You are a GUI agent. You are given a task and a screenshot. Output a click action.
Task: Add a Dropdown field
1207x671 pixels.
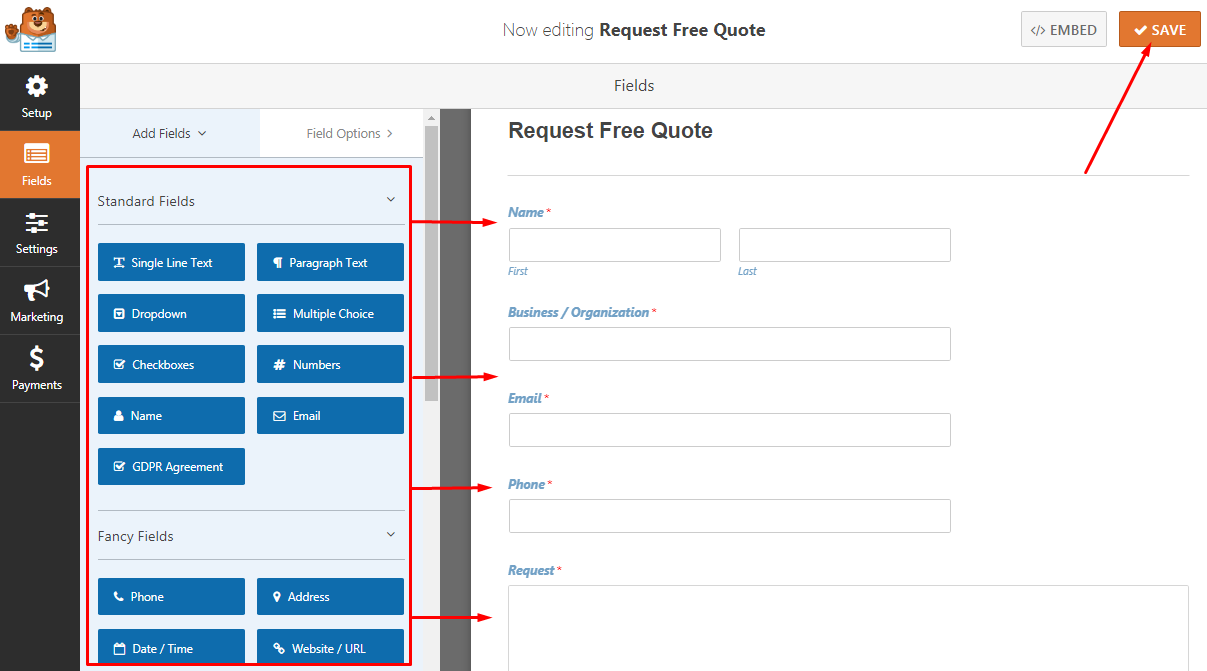[171, 314]
